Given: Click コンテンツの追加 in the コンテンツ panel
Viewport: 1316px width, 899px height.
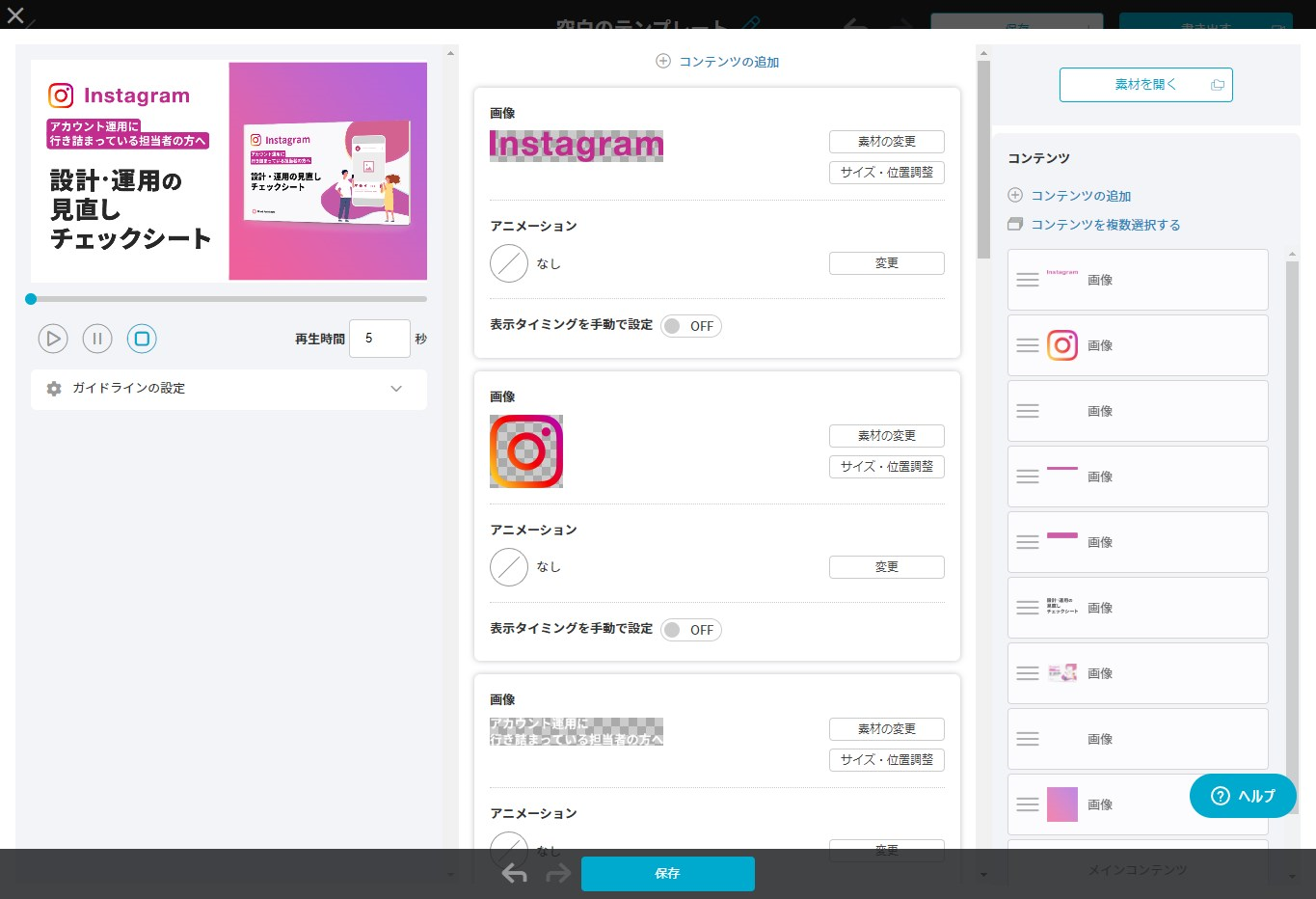Looking at the screenshot, I should tap(1081, 196).
